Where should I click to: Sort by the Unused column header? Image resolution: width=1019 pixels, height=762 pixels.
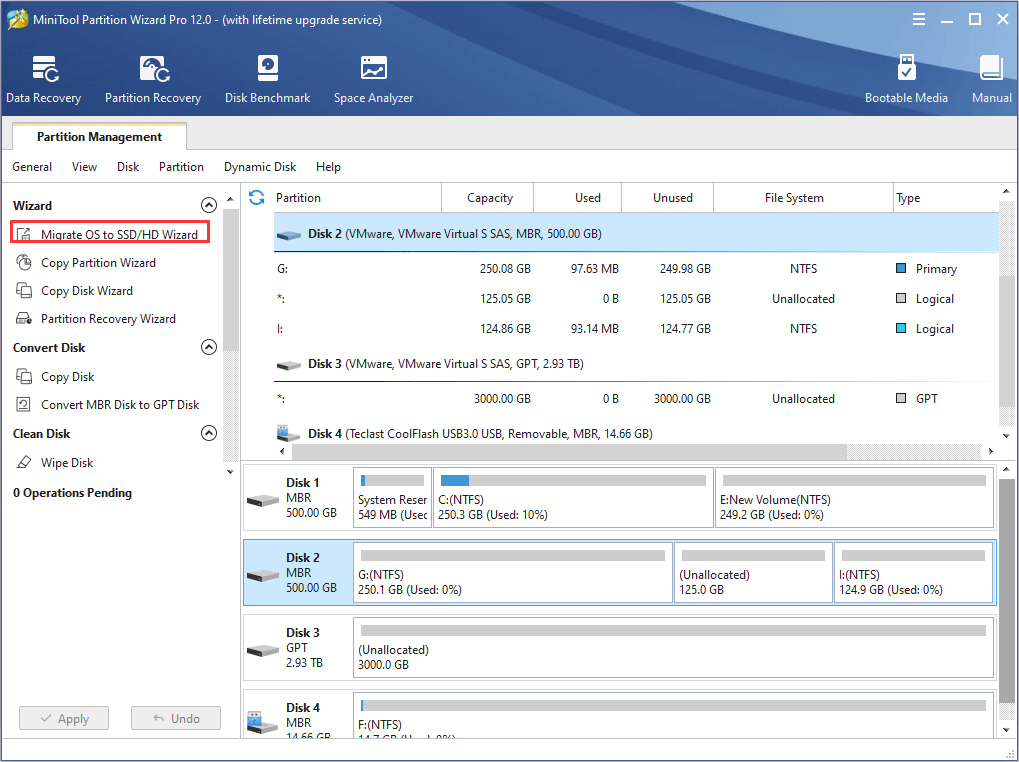point(668,197)
